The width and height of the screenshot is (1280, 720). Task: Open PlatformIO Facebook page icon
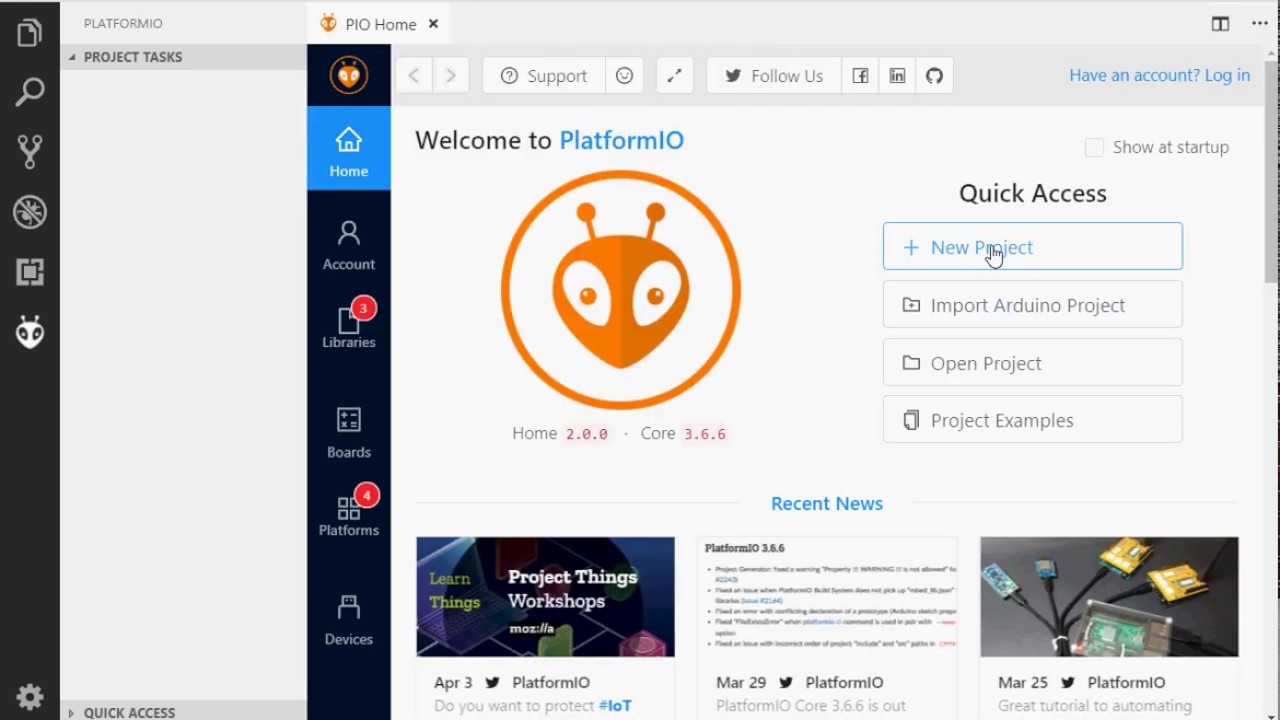(x=860, y=76)
